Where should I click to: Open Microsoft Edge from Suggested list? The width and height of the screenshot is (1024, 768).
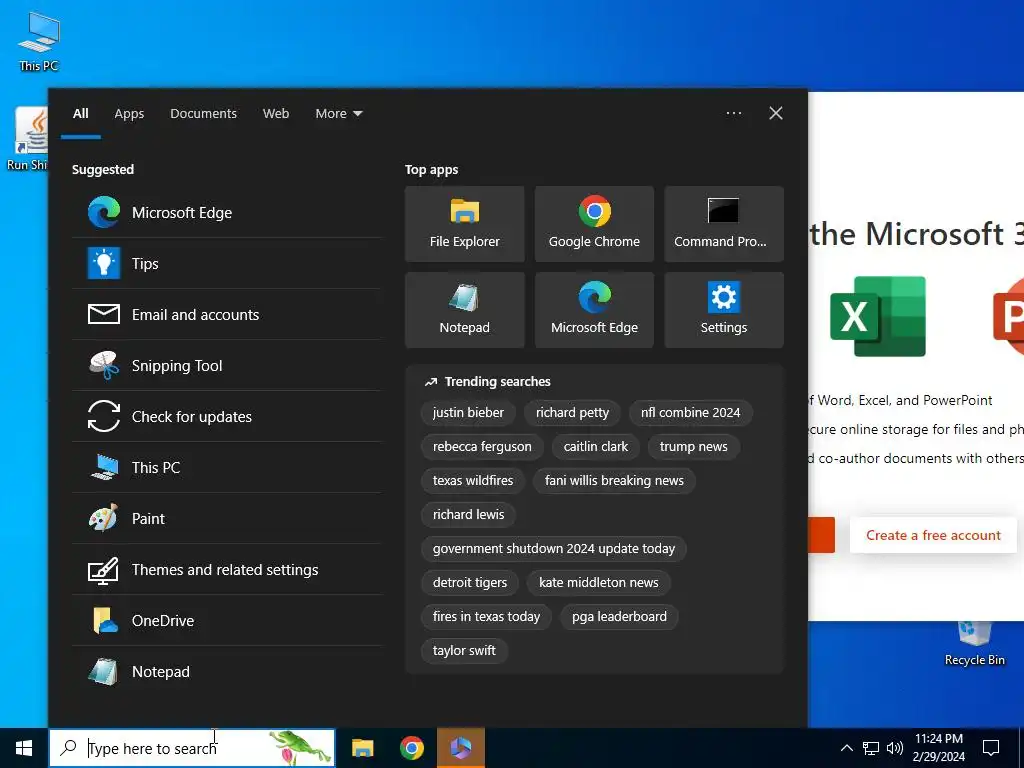[x=226, y=213]
